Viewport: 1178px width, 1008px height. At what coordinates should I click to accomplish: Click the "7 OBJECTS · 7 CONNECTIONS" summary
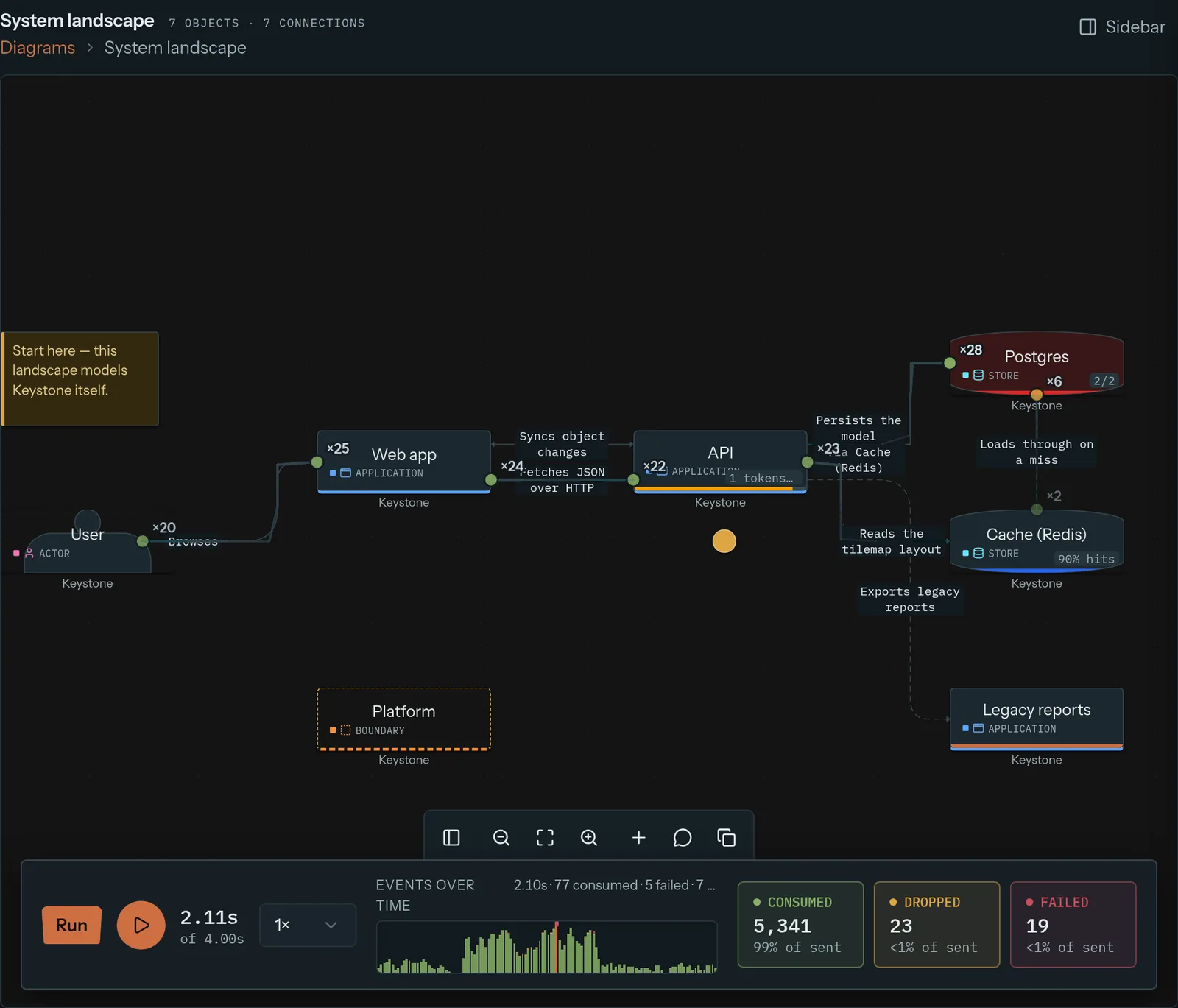pyautogui.click(x=267, y=23)
